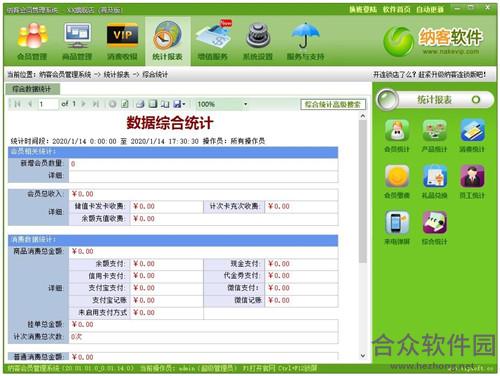The width and height of the screenshot is (500, 376).
Task: Open 会员管理 (member management) module
Action: [x=32, y=41]
